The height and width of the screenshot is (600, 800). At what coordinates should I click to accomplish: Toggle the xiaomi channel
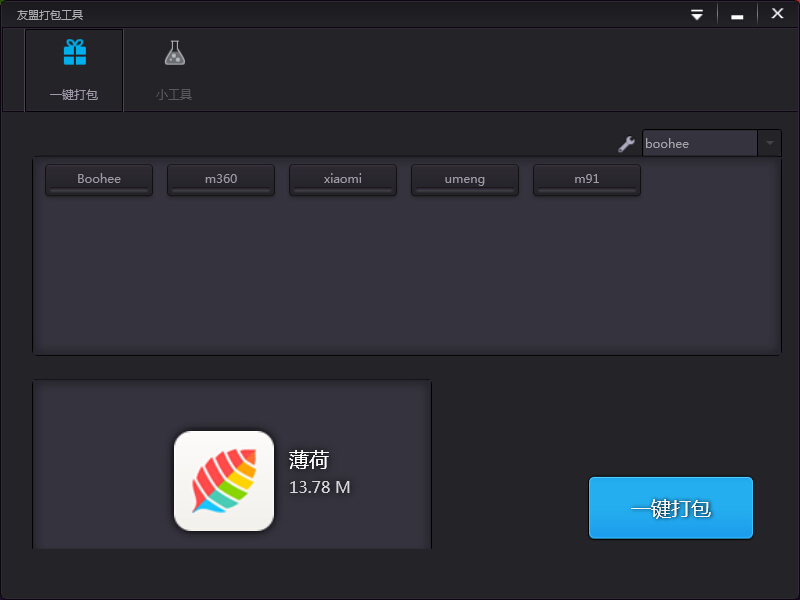(x=343, y=179)
